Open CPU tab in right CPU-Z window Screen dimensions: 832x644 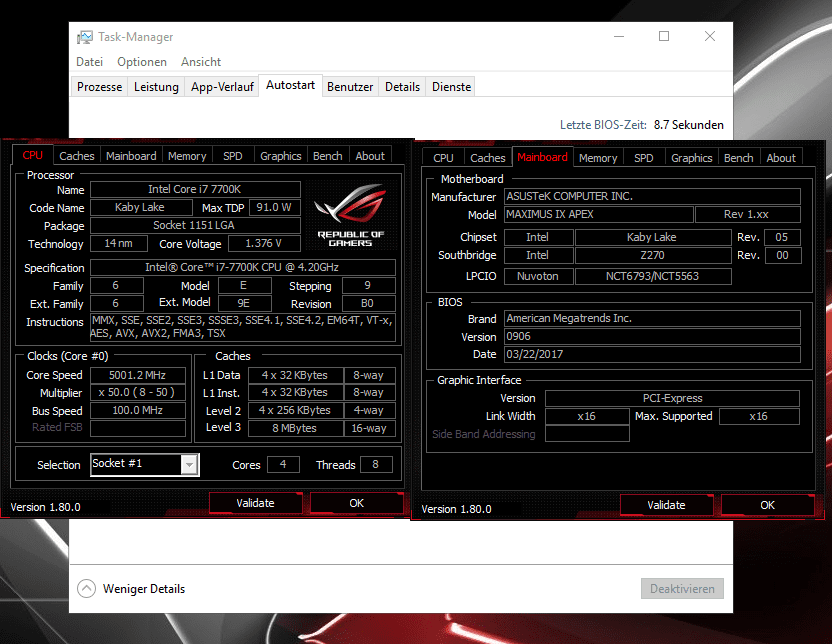pyautogui.click(x=443, y=158)
